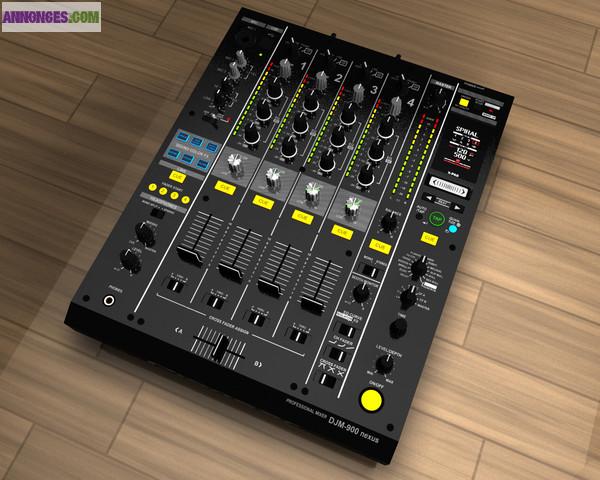Click the effect Time knob
Screen dimensions: 600x480
pos(398,327)
